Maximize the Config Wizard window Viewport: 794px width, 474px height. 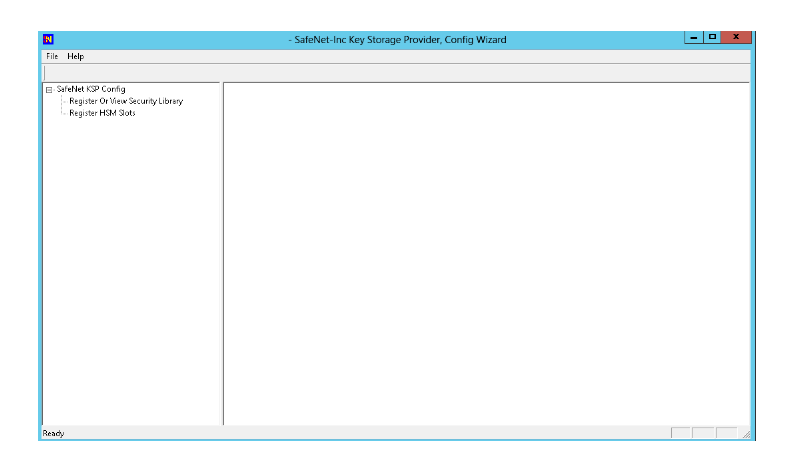pos(712,37)
